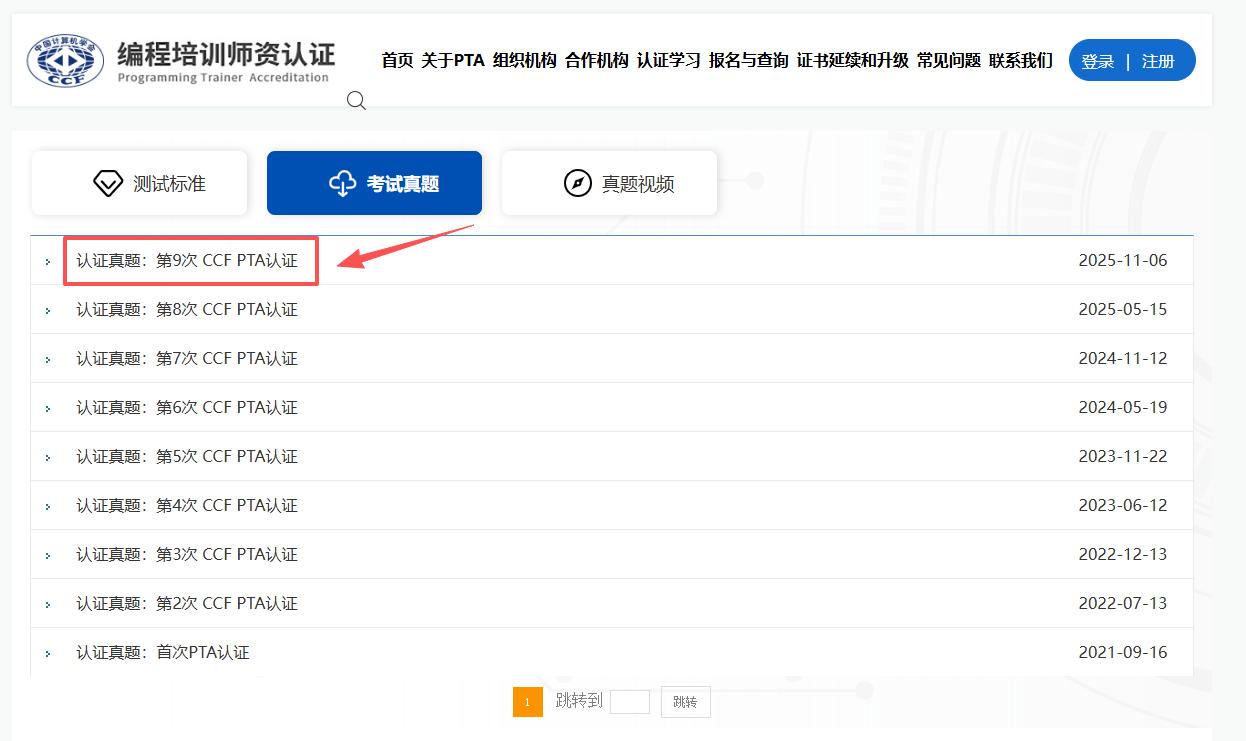The image size is (1246, 741).
Task: Click the cloud download icon on 考试真题
Action: pyautogui.click(x=342, y=184)
